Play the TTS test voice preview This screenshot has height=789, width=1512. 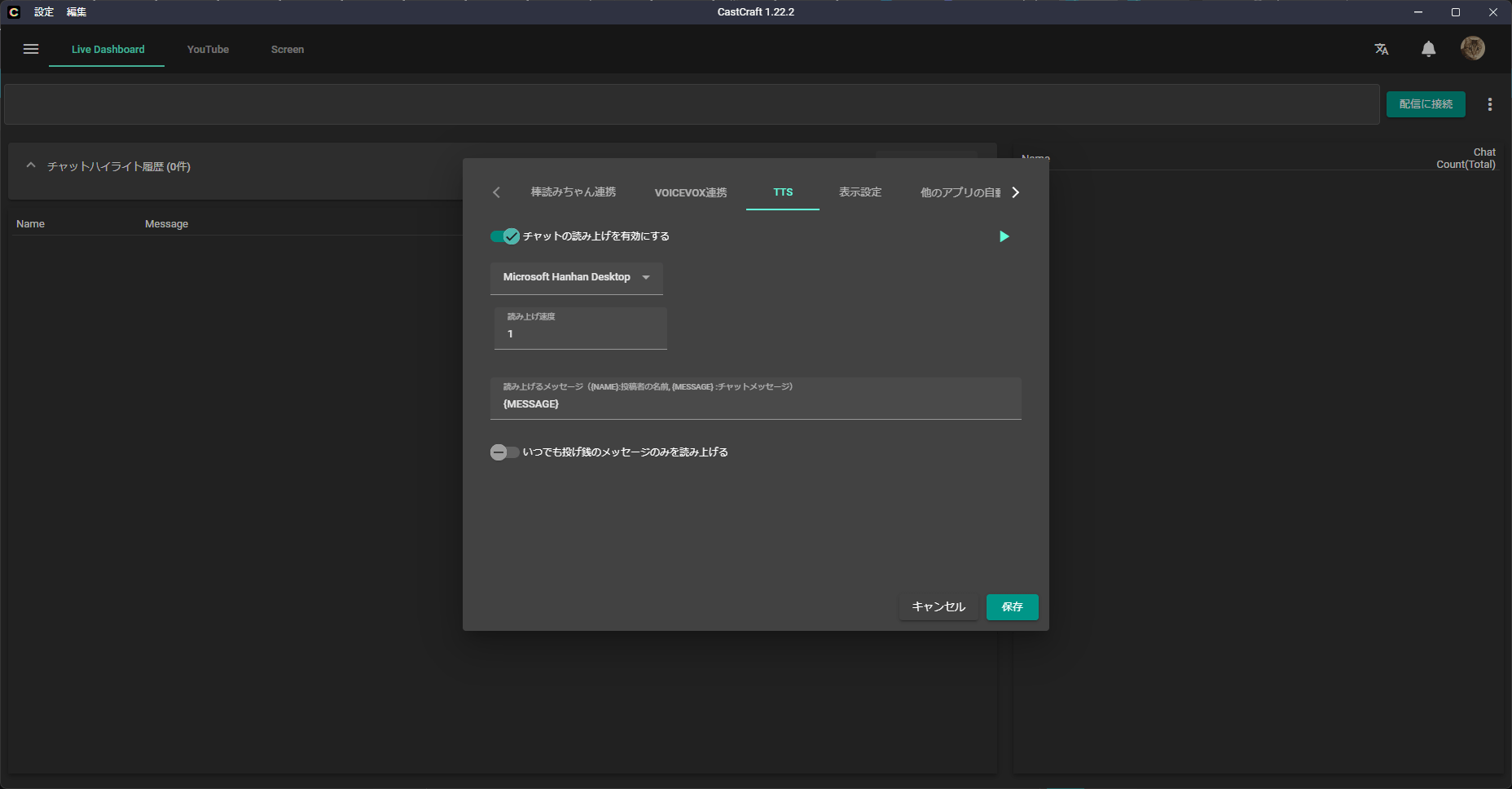click(1004, 236)
